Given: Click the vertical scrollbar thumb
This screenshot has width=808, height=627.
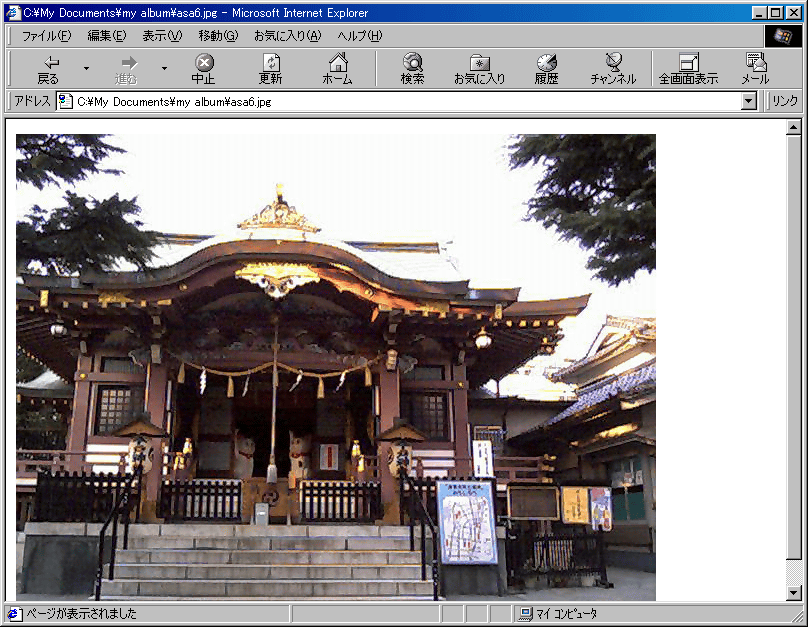Looking at the screenshot, I should (x=794, y=347).
